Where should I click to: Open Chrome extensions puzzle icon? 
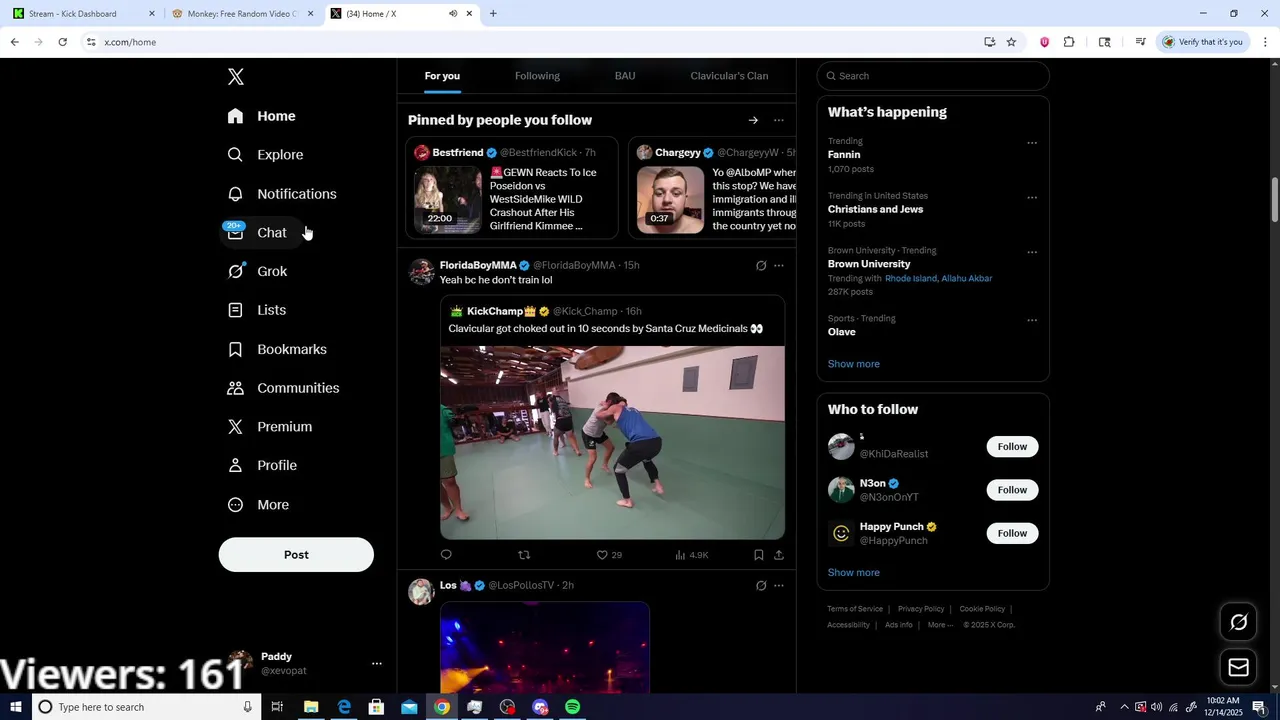coord(1069,42)
